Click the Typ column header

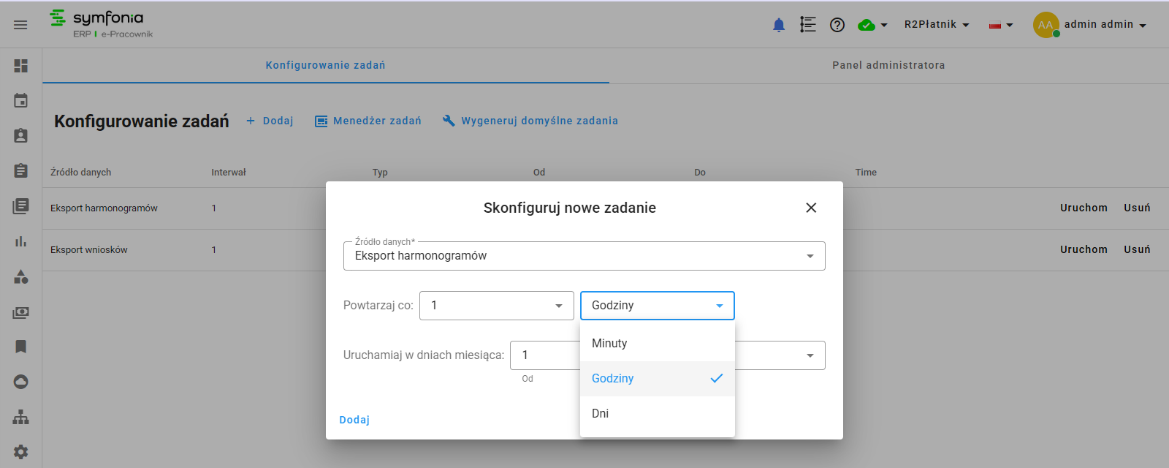pos(380,172)
